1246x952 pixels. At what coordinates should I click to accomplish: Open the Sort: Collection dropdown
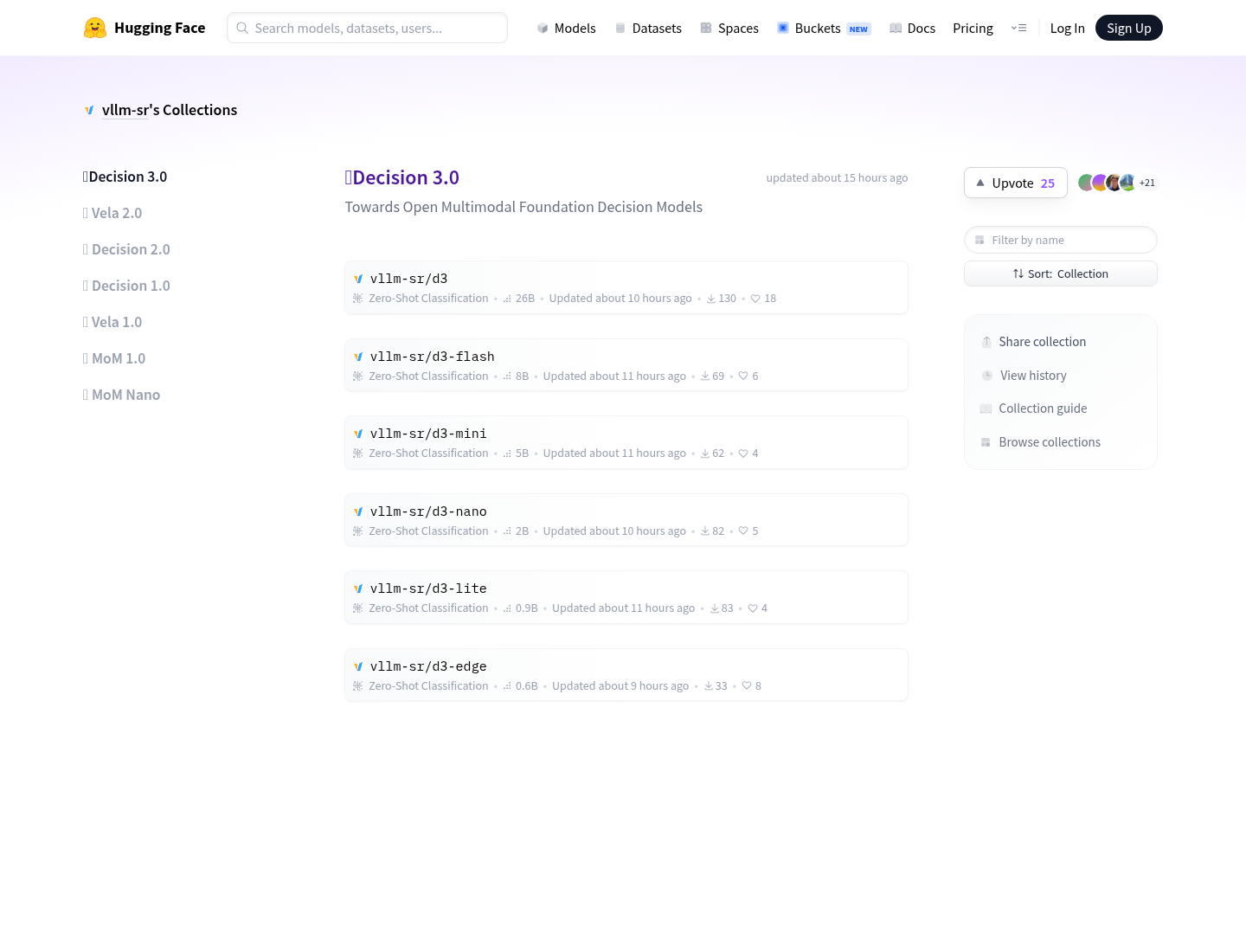[x=1060, y=273]
